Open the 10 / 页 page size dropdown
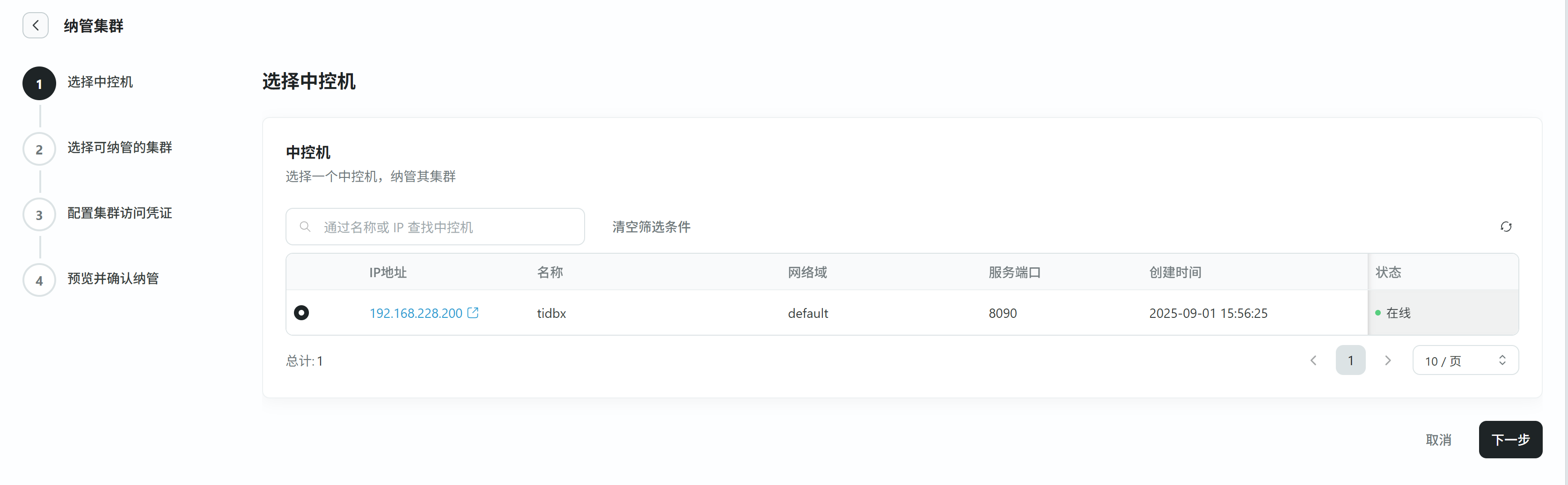 click(1465, 361)
